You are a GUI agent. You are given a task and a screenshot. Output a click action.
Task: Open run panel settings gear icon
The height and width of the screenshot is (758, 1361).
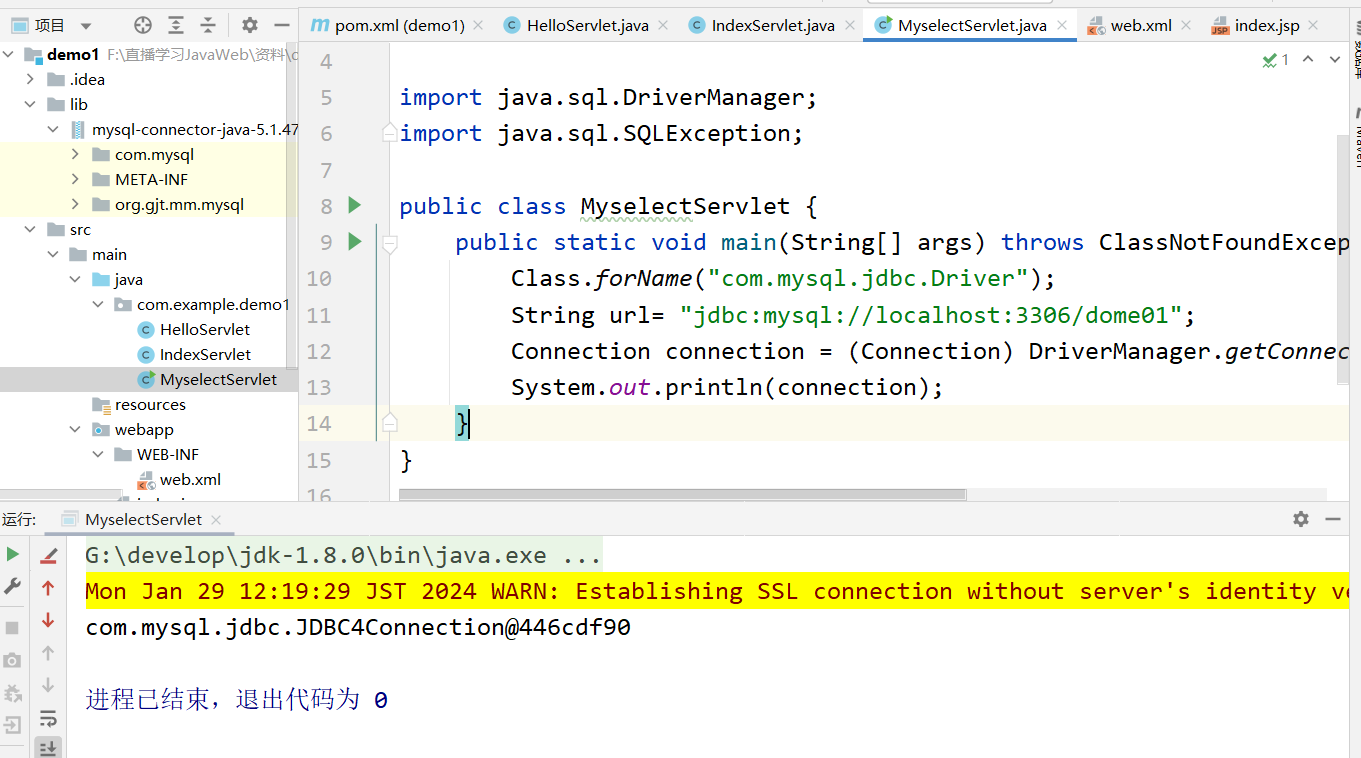pyautogui.click(x=1300, y=518)
